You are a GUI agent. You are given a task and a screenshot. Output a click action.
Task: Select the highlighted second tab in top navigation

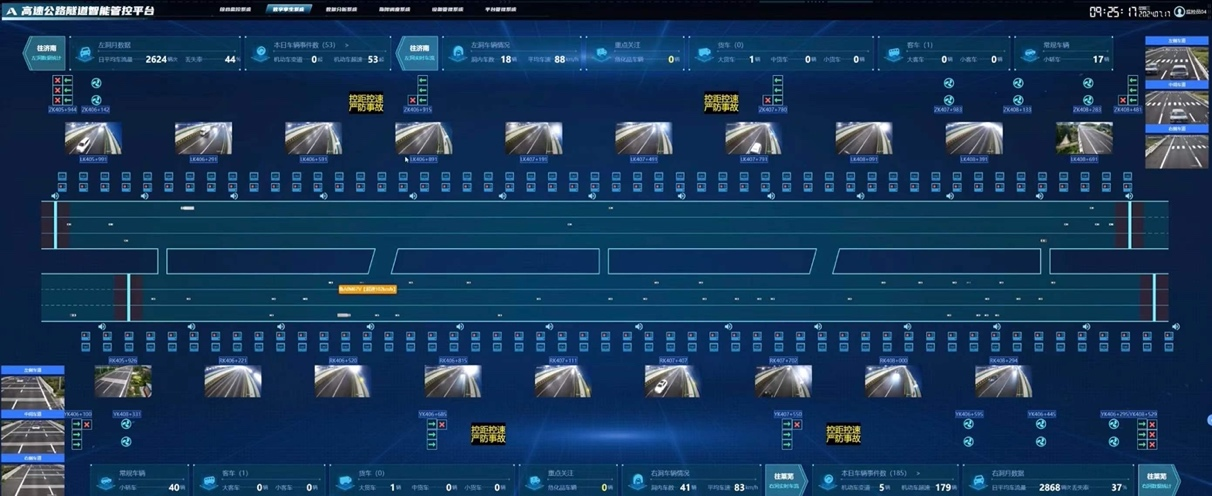coord(289,10)
